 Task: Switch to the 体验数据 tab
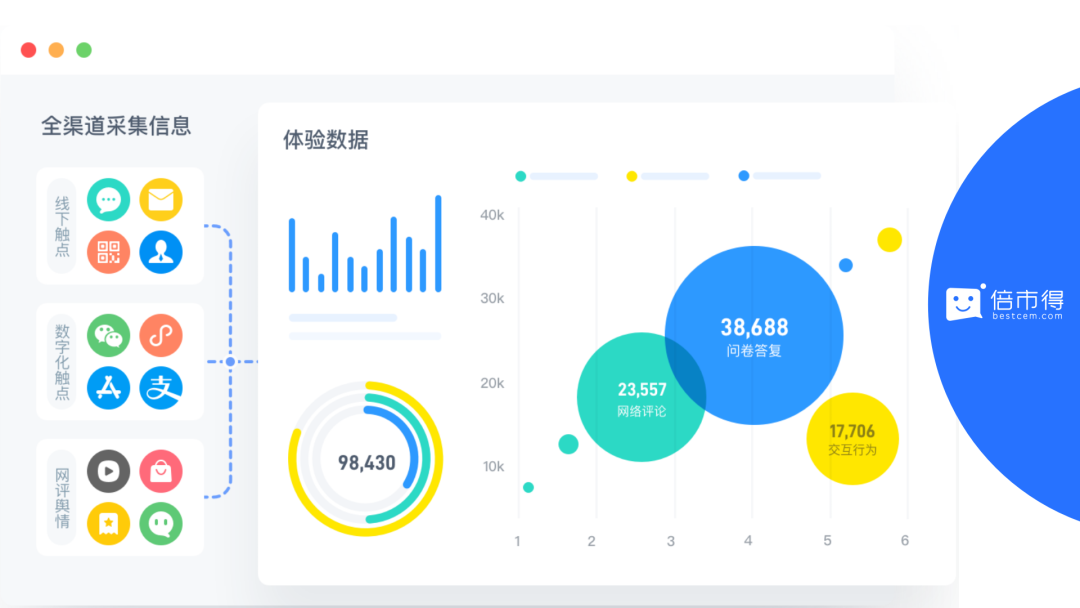tap(325, 140)
